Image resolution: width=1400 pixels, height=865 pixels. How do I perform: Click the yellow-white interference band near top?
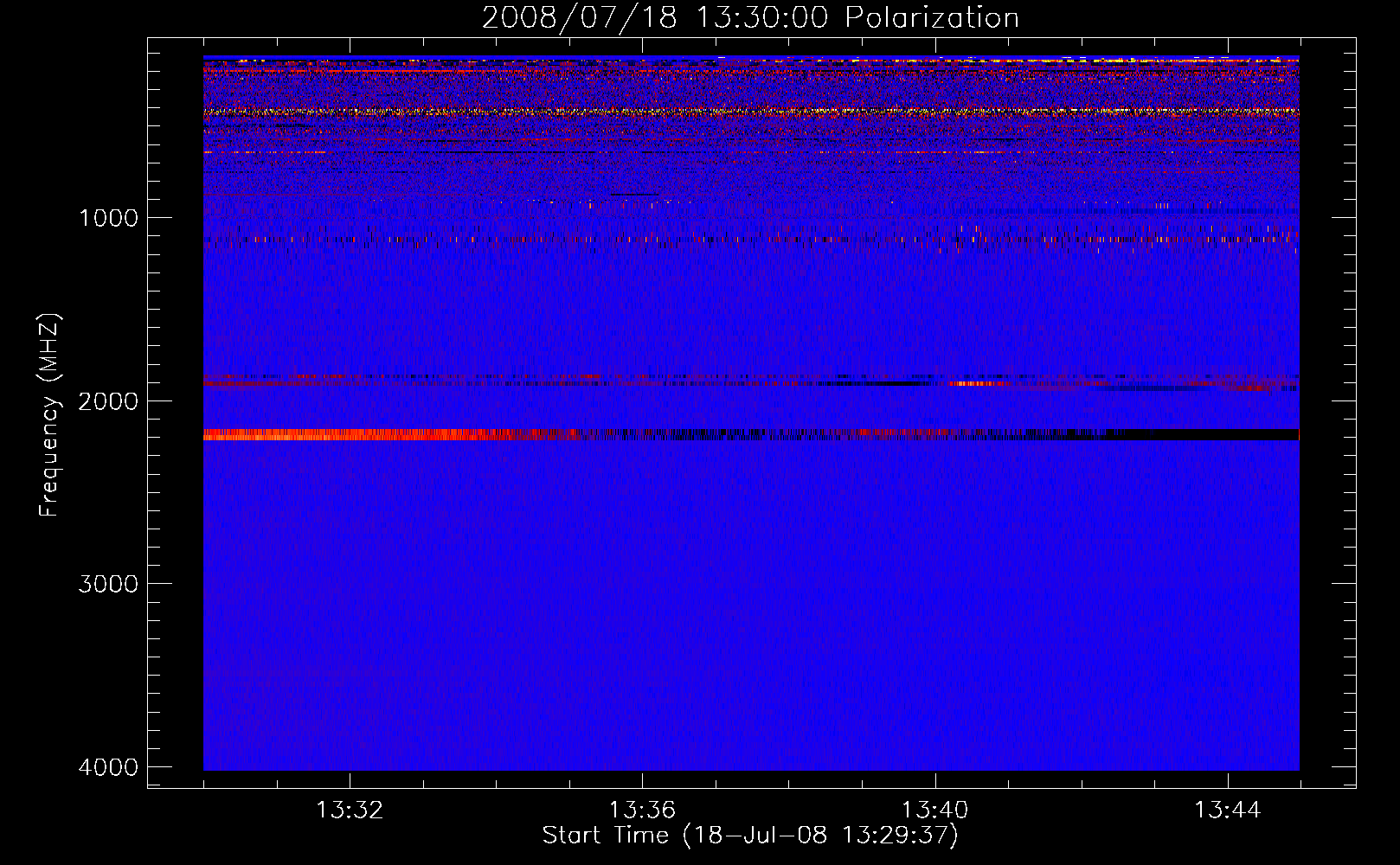(x=751, y=112)
